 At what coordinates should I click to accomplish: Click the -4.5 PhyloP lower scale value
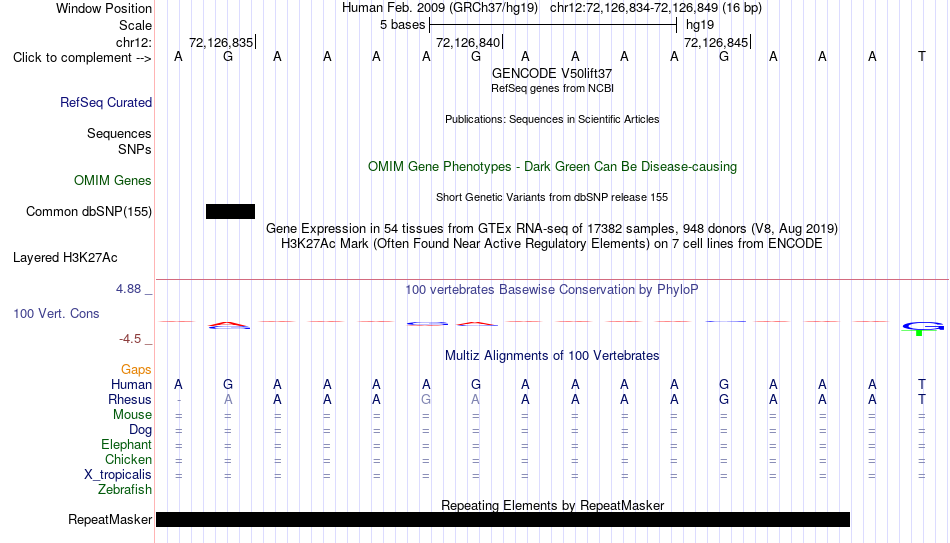130,339
